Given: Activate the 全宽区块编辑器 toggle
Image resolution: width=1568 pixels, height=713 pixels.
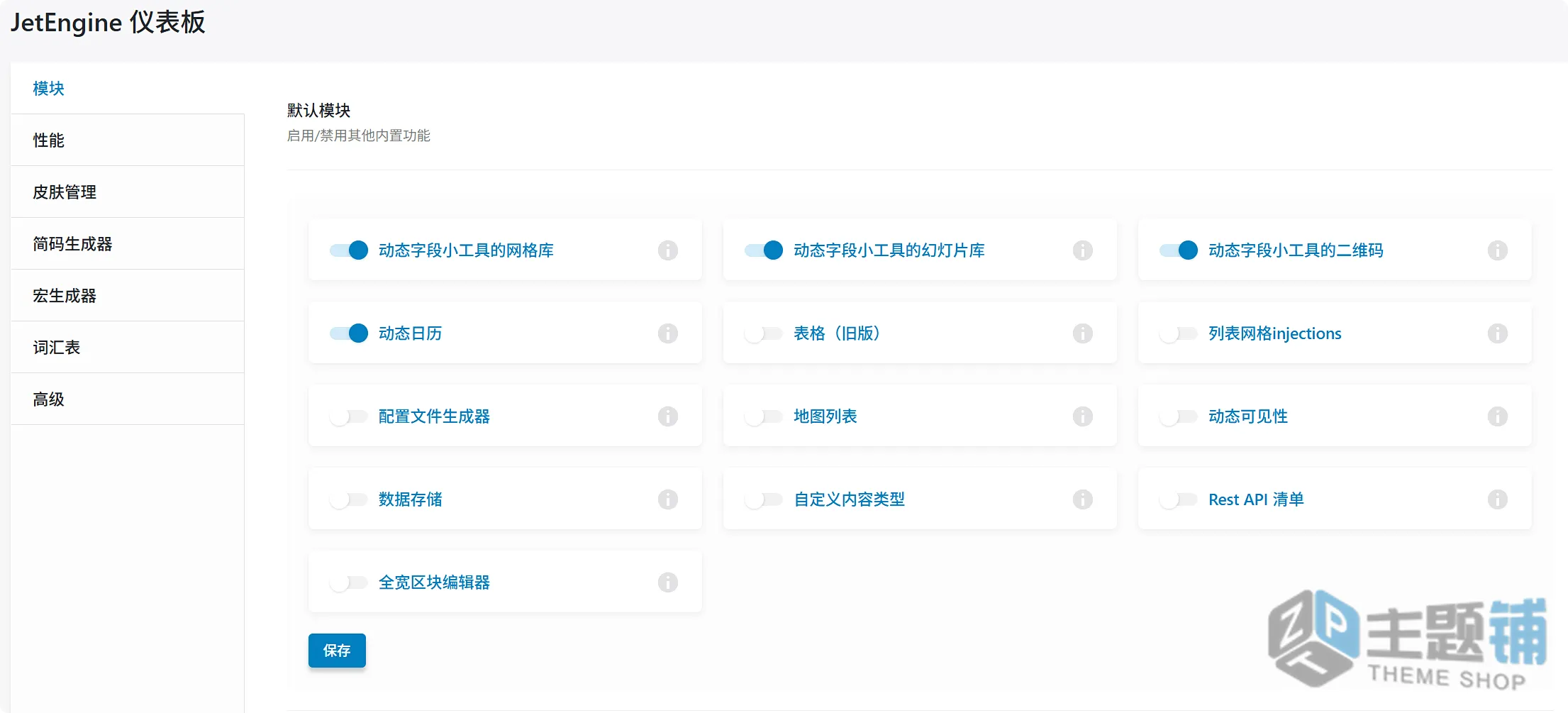Looking at the screenshot, I should coord(349,582).
